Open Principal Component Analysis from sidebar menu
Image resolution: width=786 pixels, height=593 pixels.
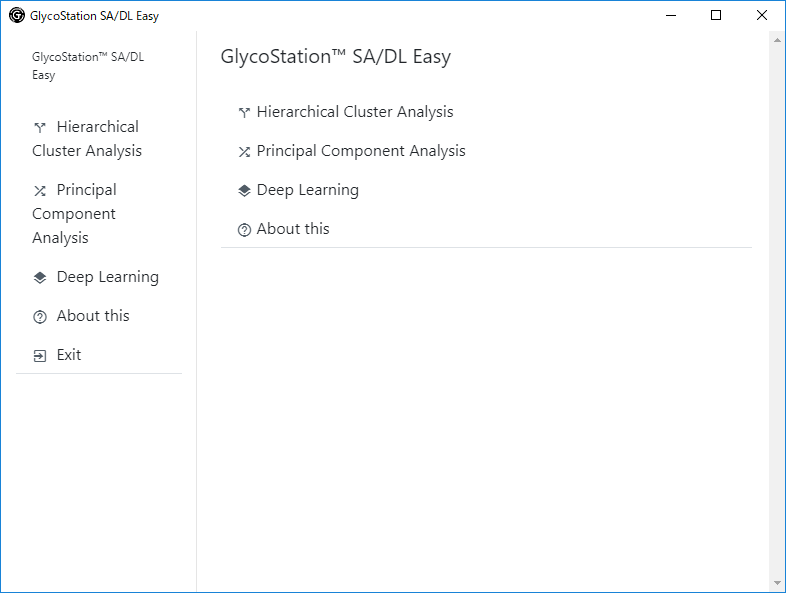74,214
